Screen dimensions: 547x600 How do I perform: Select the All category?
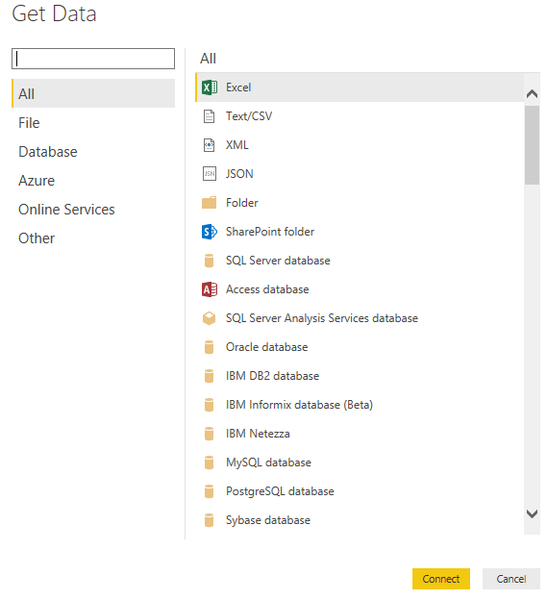click(x=93, y=94)
